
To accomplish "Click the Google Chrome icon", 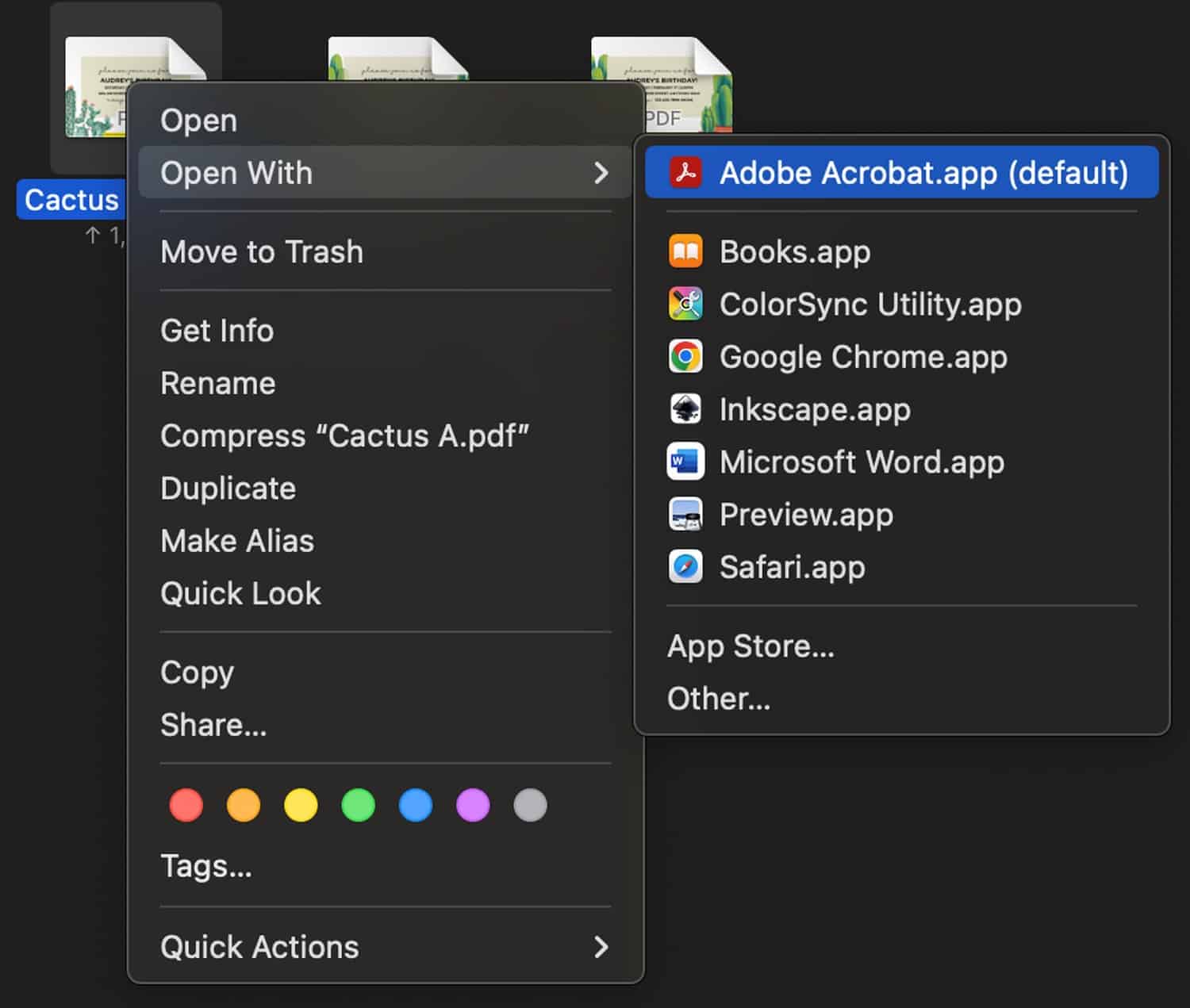I will (x=685, y=357).
